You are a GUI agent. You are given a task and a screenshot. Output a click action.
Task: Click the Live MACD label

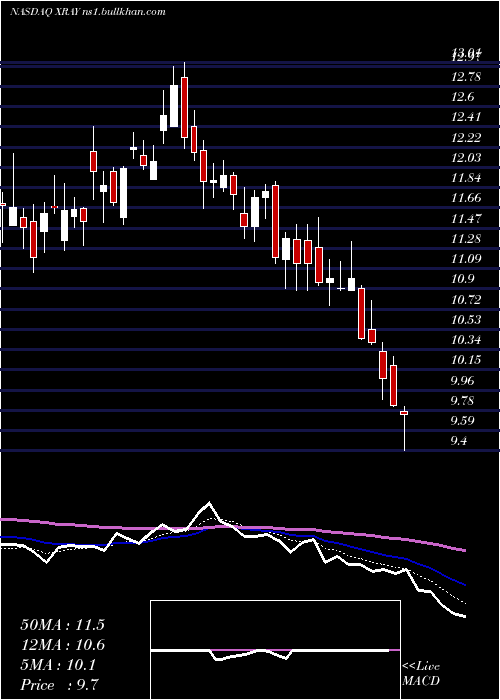click(x=421, y=674)
